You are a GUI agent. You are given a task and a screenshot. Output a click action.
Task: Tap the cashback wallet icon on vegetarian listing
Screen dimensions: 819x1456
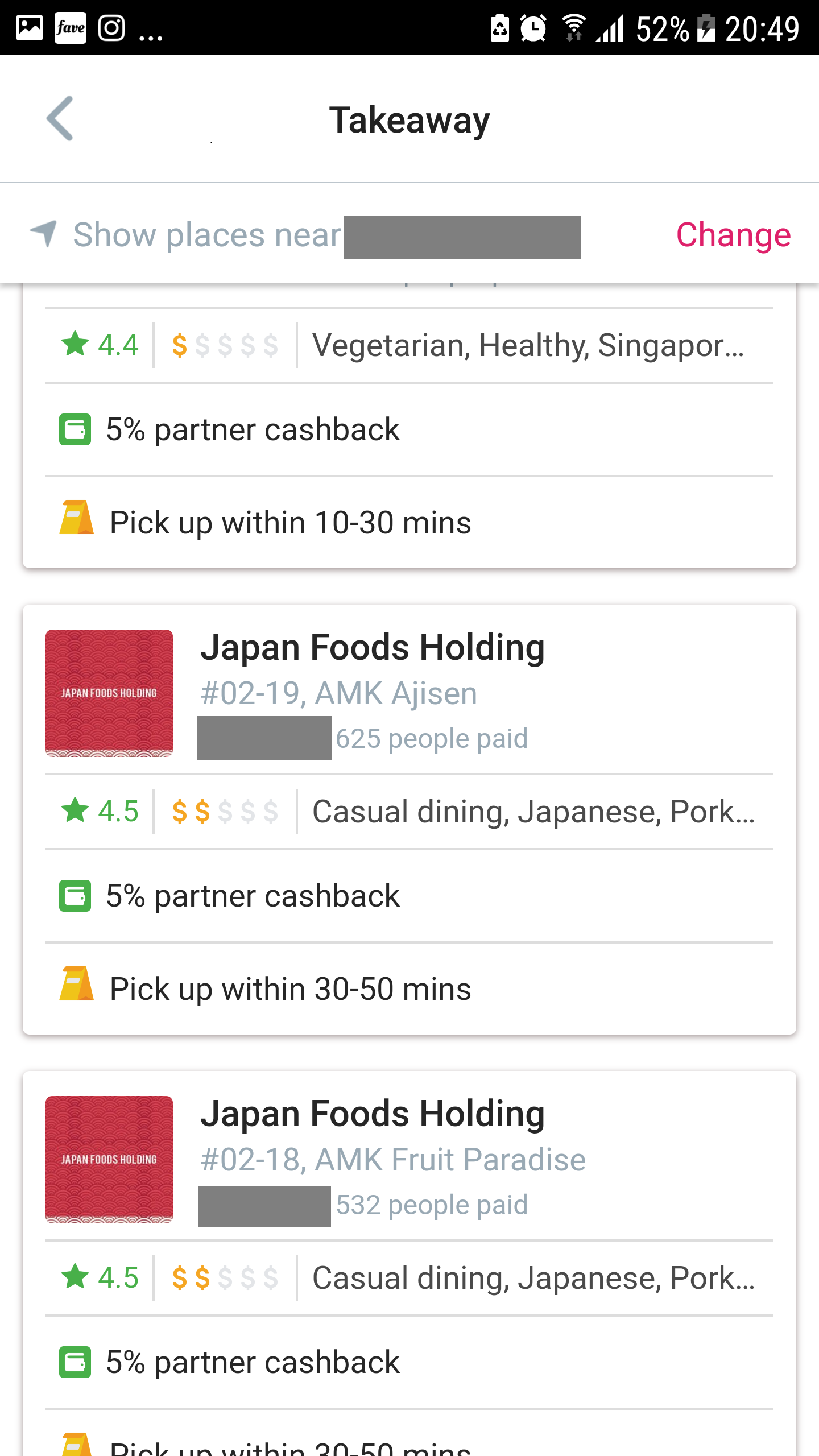75,429
